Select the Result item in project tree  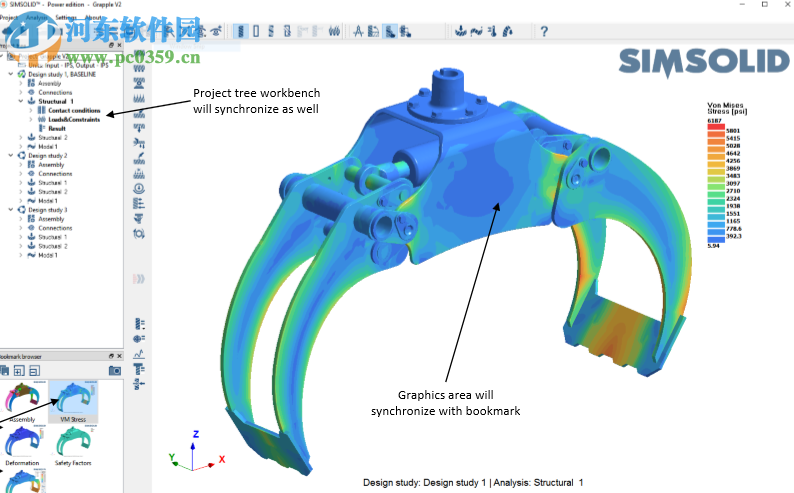pyautogui.click(x=57, y=129)
